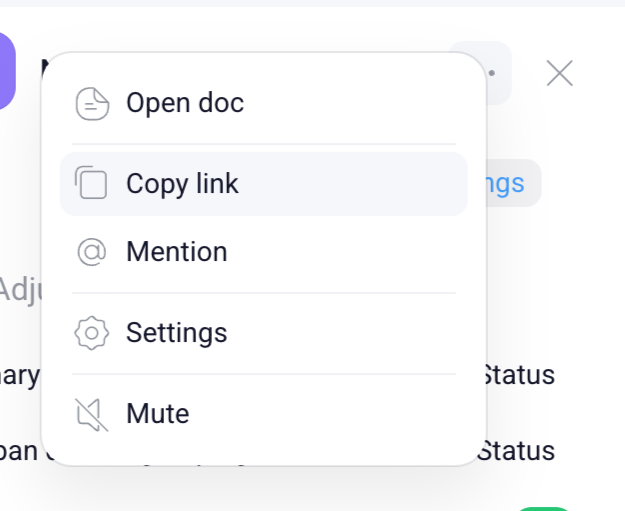The image size is (625, 511).
Task: Open Settings from the context menu
Action: pyautogui.click(x=177, y=333)
